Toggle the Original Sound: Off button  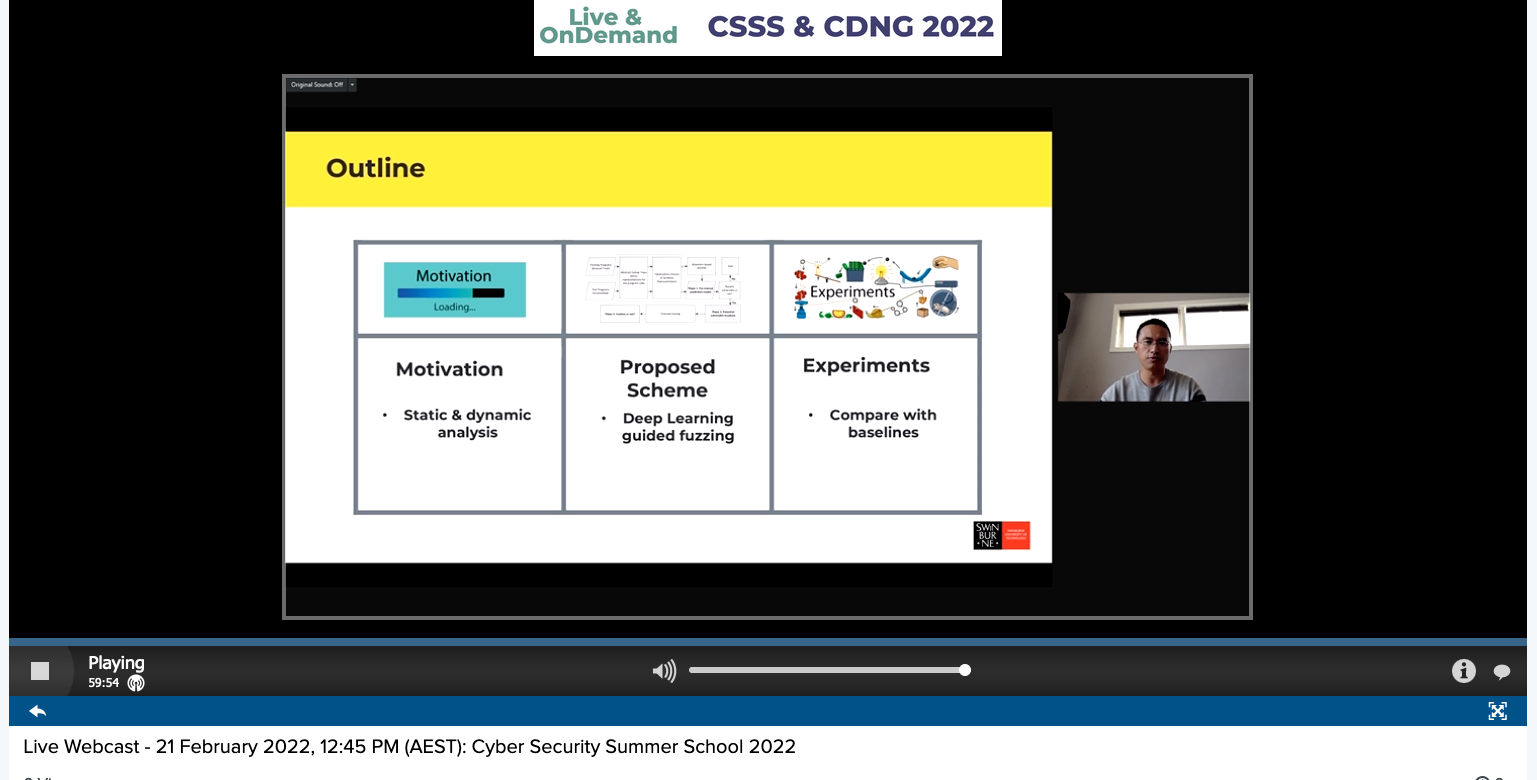tap(316, 85)
